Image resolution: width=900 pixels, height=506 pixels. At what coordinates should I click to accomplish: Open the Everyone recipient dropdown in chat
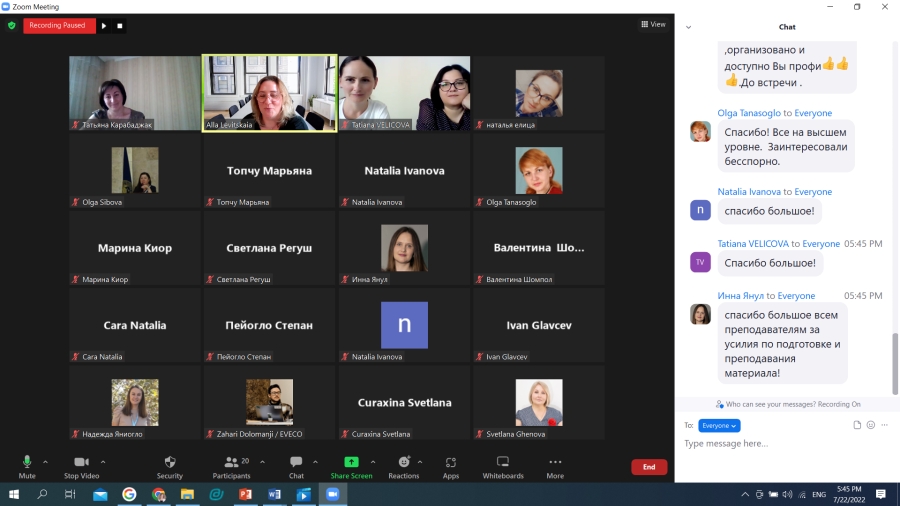tap(719, 425)
